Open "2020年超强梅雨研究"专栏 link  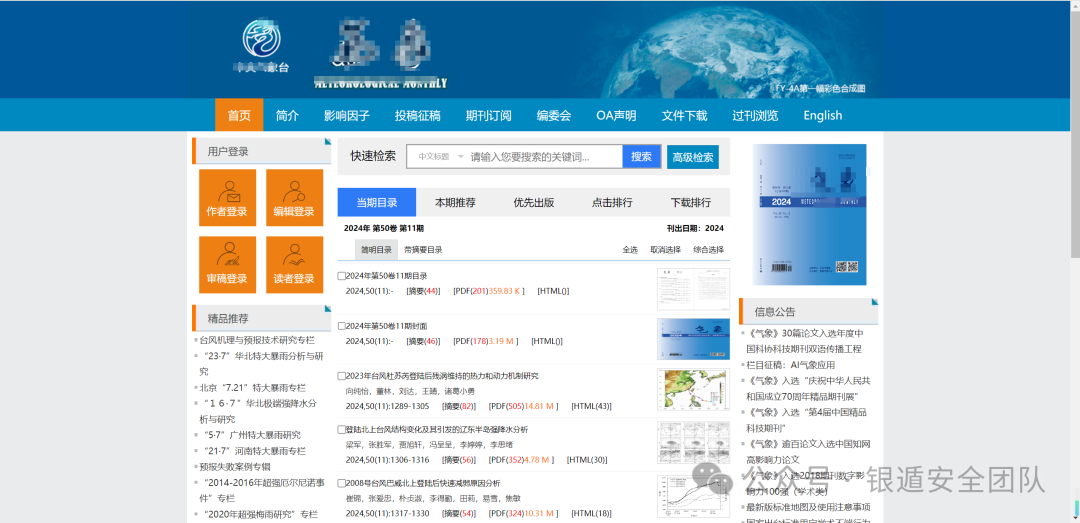(261, 514)
